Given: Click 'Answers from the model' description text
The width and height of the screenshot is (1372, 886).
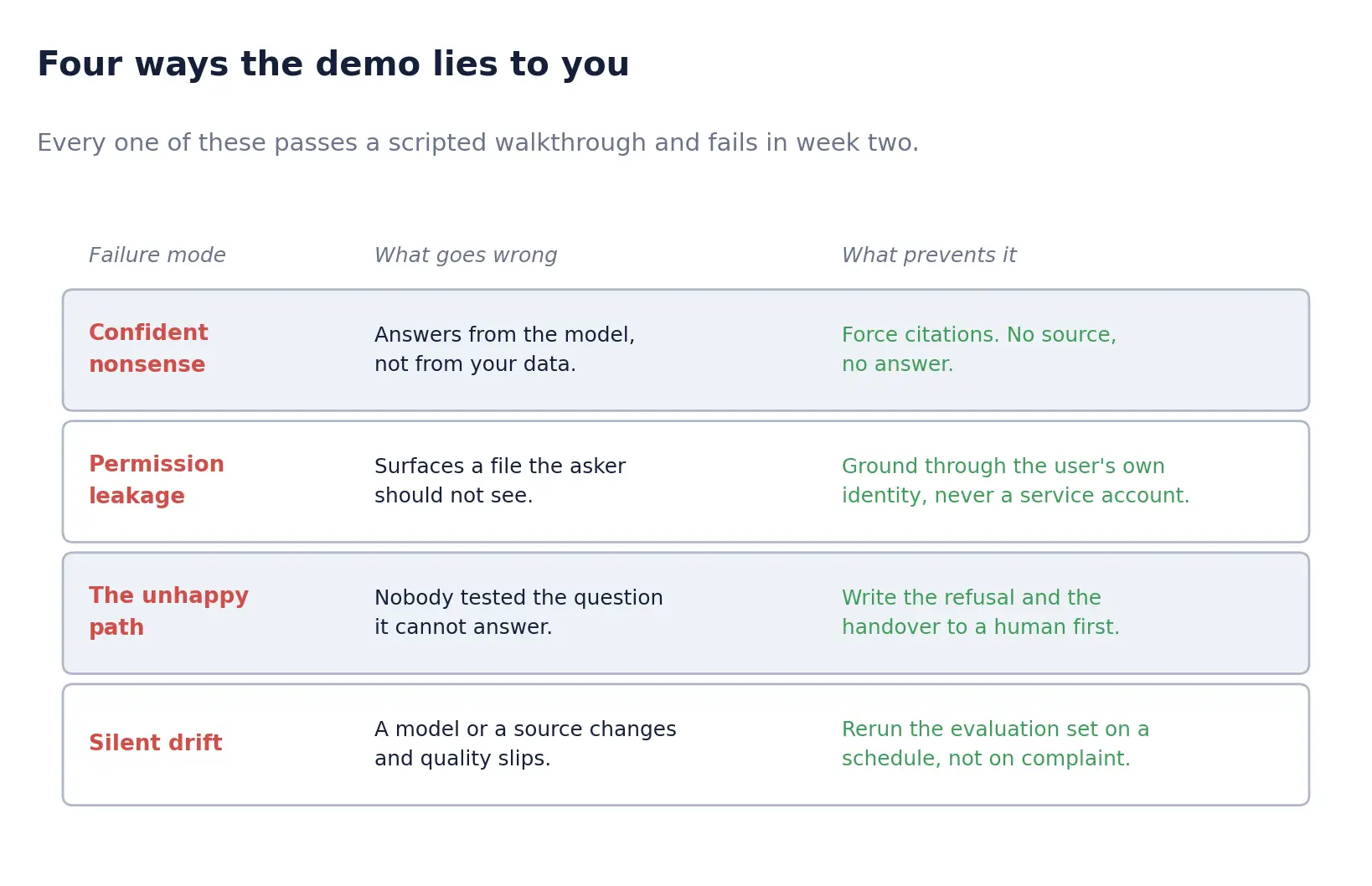Looking at the screenshot, I should click(x=504, y=349).
